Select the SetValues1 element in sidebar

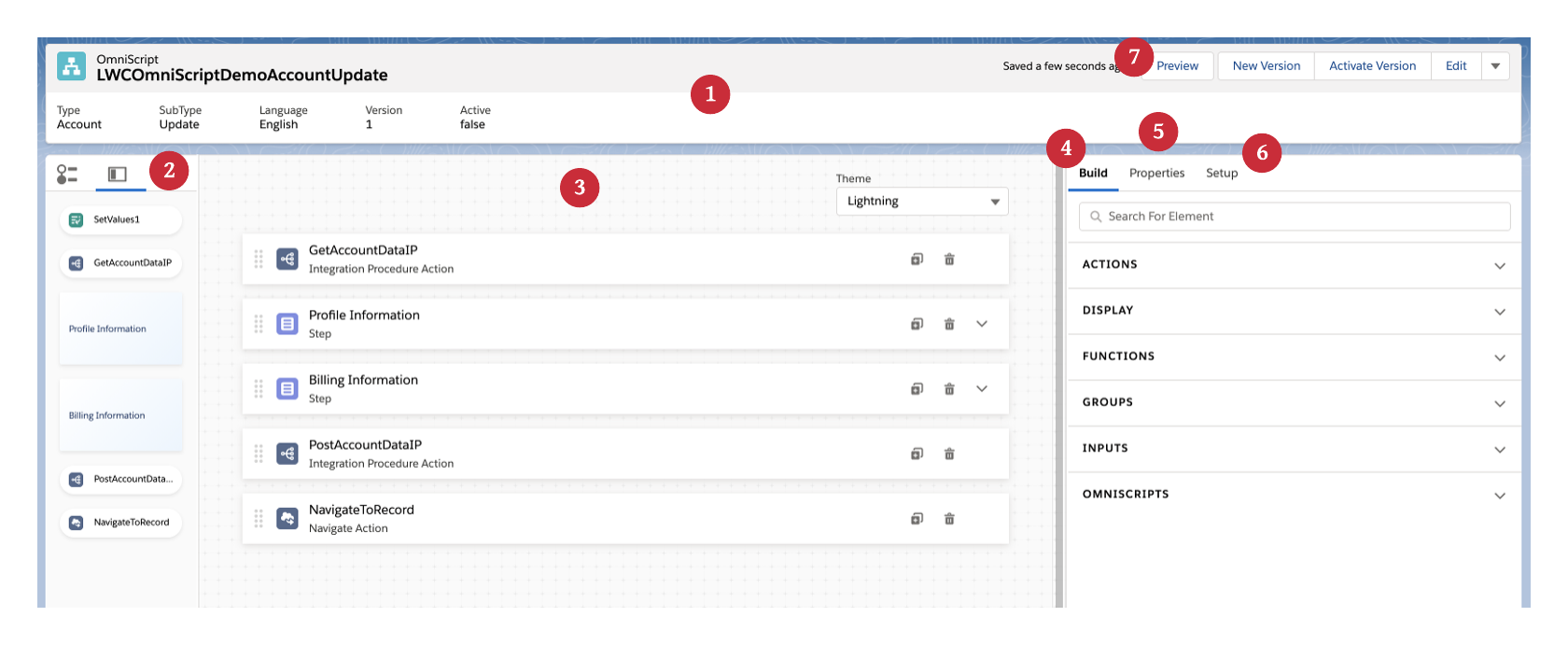pyautogui.click(x=119, y=220)
